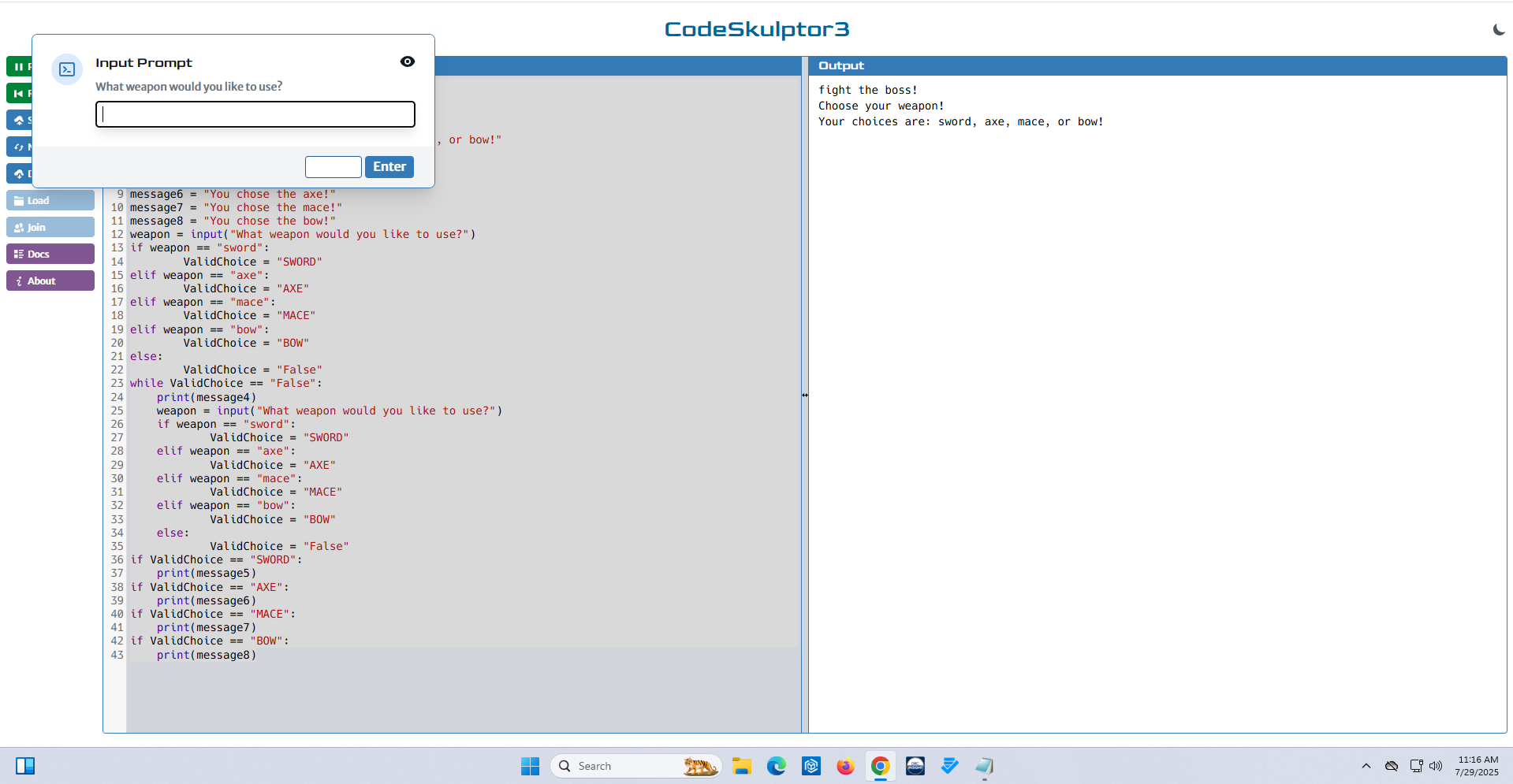
Task: Open the blue cube app in the taskbar
Action: pos(811,766)
